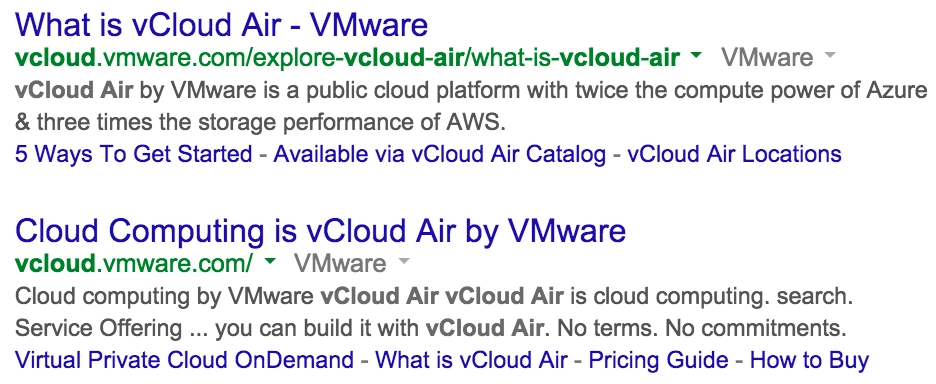Click green 'vcloud.vmware.com/' URL in second result
Screen dimensions: 936x384
tap(134, 264)
